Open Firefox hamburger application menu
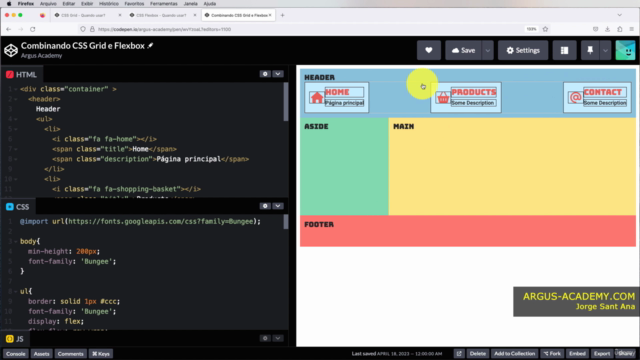 pos(631,29)
